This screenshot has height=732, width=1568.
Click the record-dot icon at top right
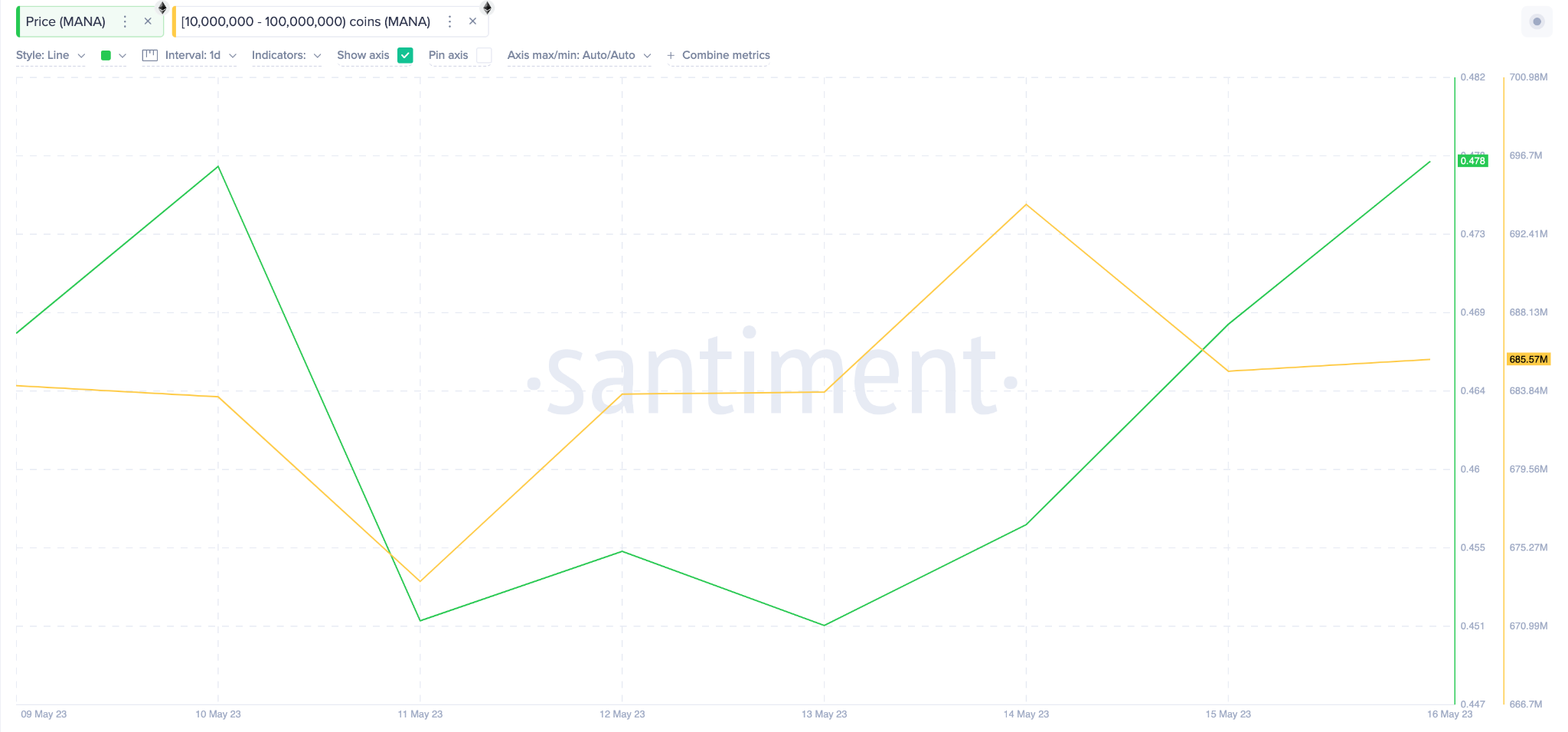(x=1537, y=21)
